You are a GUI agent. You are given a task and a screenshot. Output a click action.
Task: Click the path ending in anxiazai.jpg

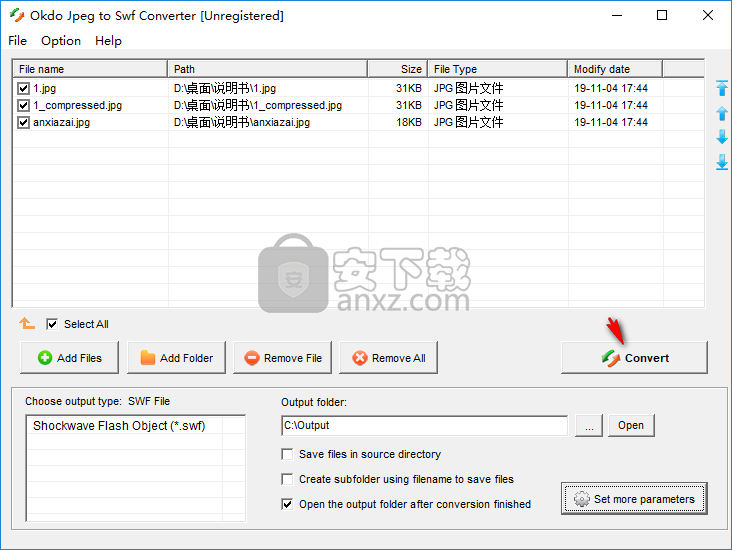(242, 122)
